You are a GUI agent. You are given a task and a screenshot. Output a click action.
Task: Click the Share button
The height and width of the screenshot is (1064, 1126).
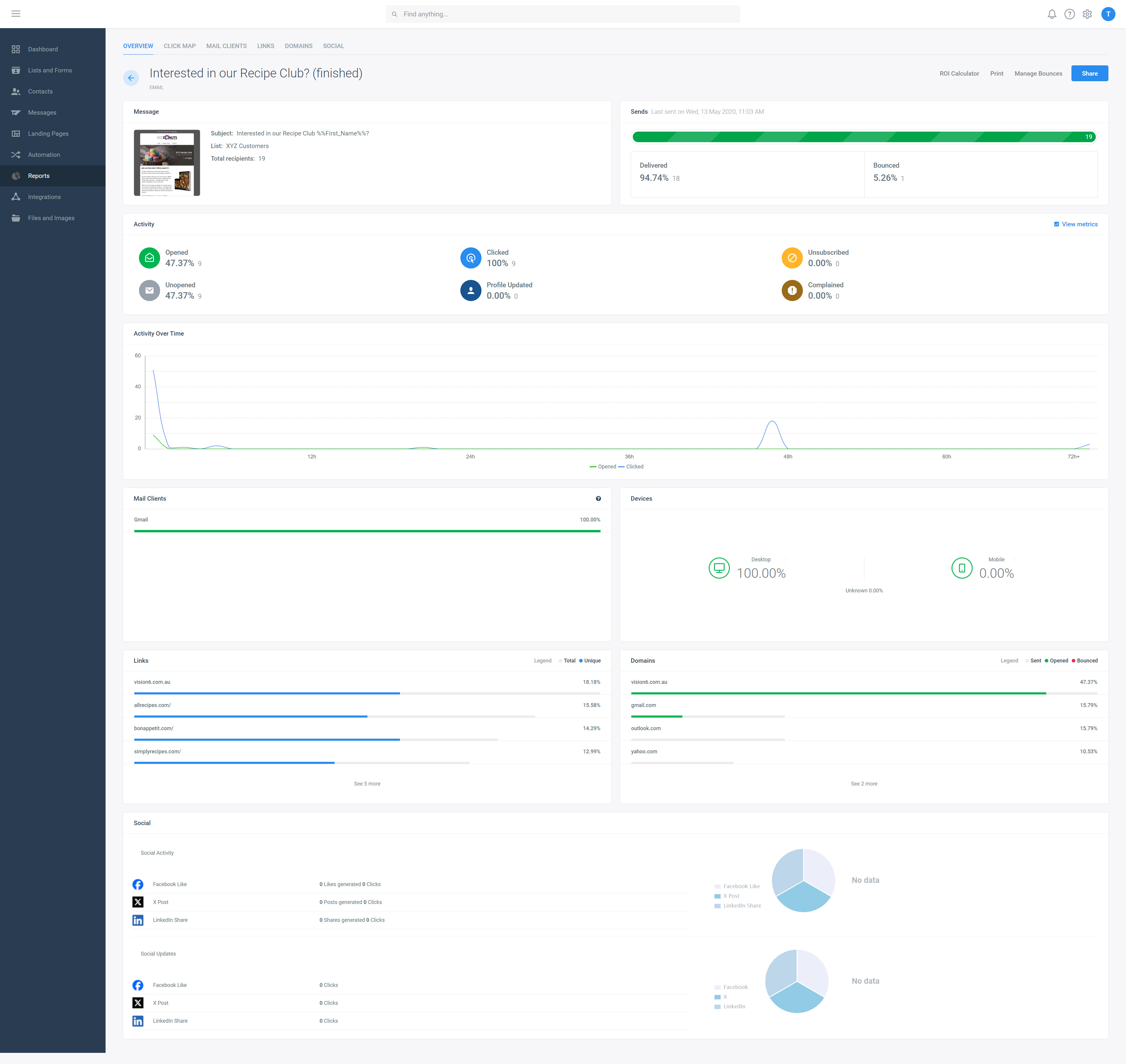coord(1089,73)
